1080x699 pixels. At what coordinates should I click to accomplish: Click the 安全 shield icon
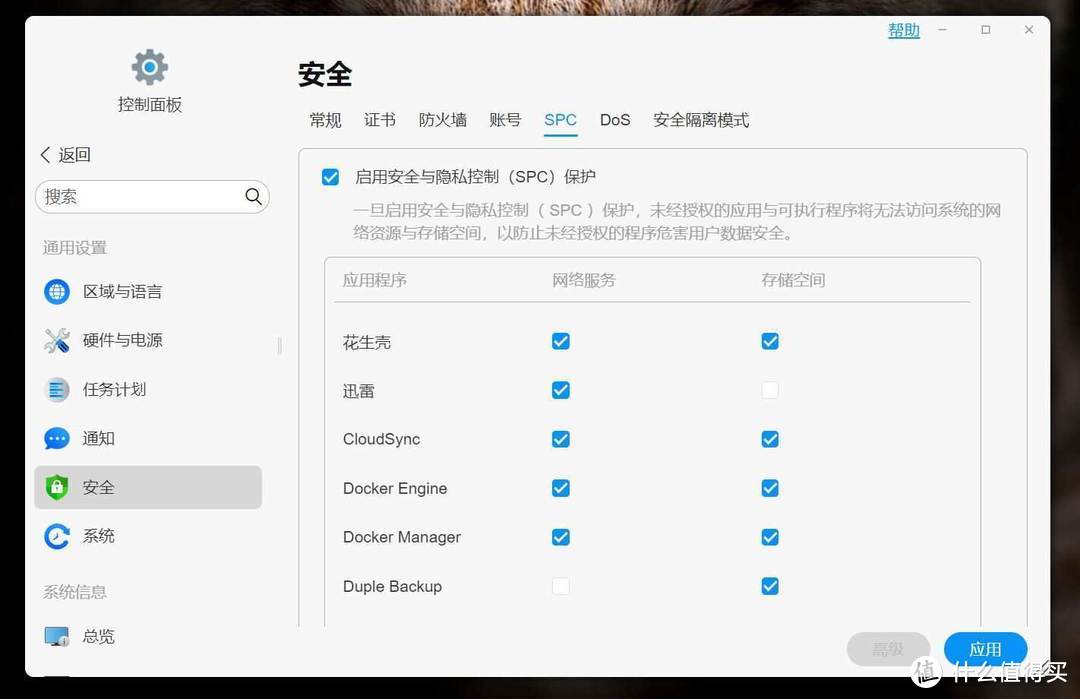tap(57, 488)
